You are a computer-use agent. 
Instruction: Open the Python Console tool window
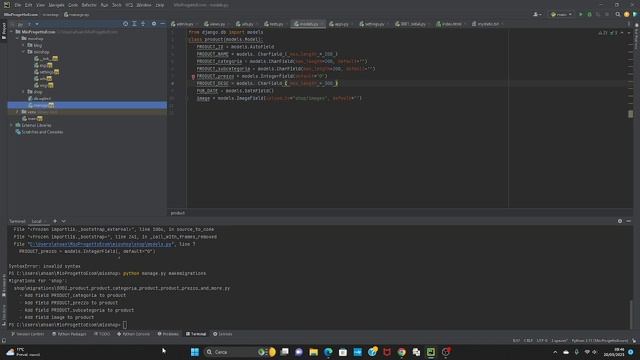tap(133, 334)
